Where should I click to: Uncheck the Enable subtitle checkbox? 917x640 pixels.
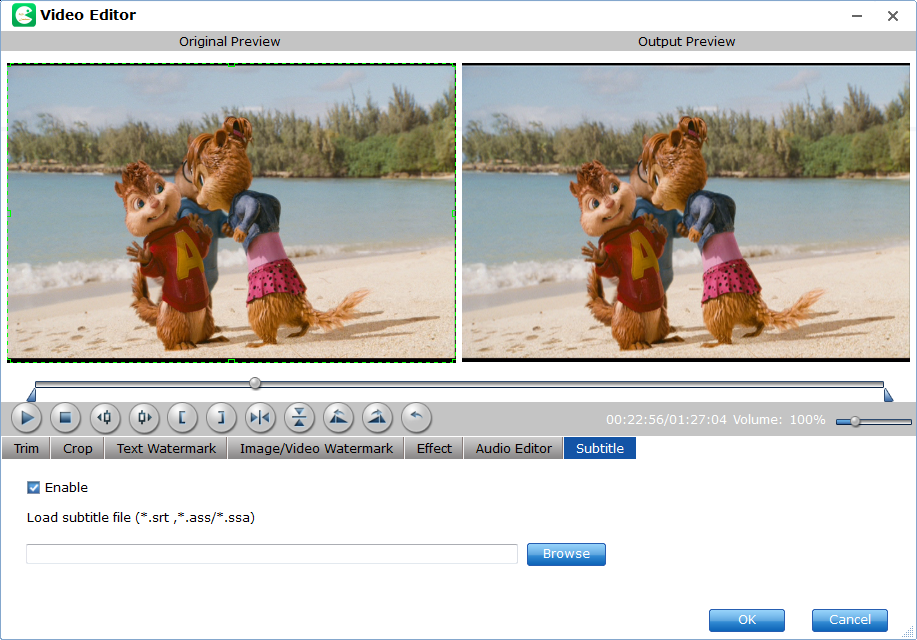(x=34, y=488)
